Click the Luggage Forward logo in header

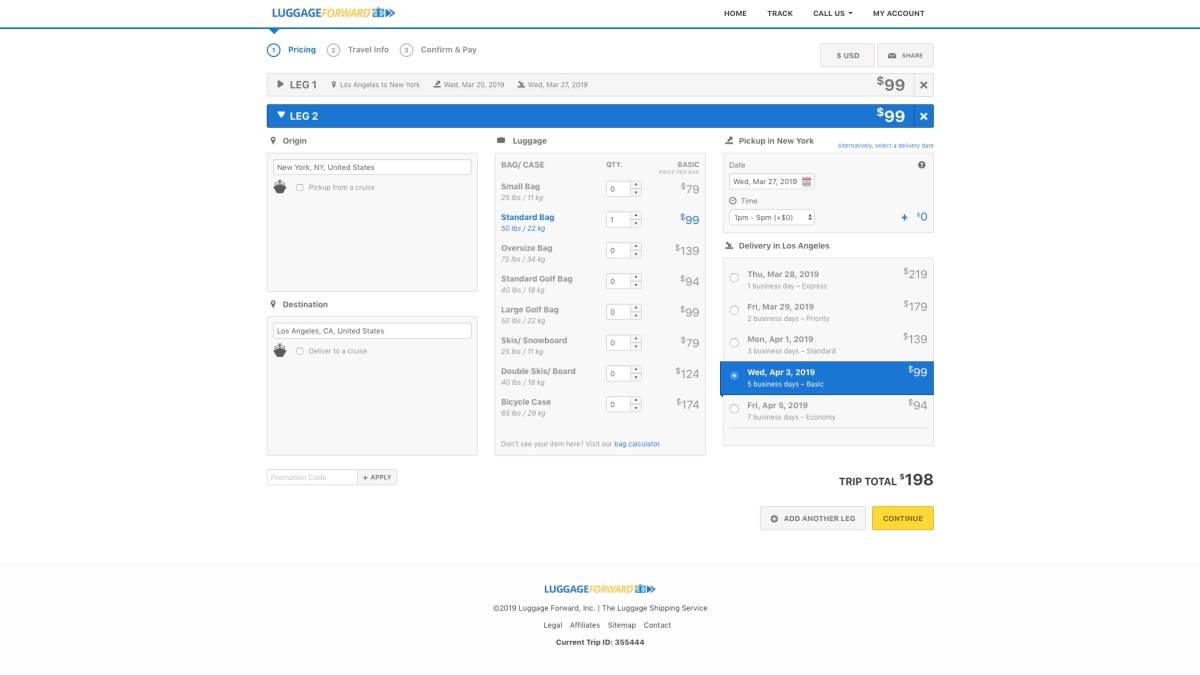(333, 13)
